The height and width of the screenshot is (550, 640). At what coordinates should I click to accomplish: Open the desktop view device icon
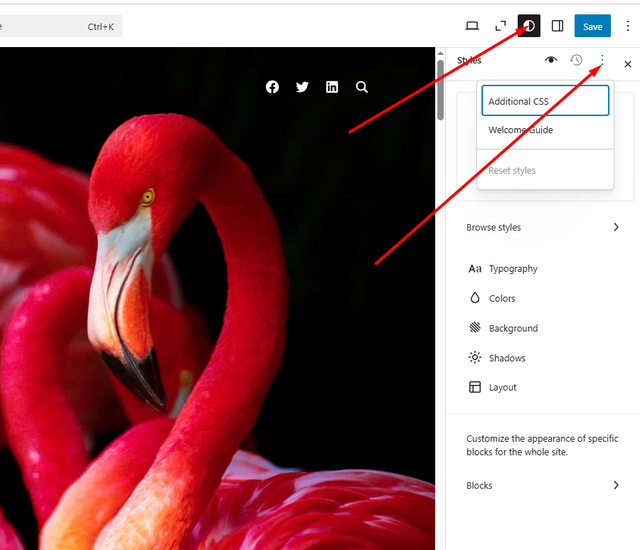(x=472, y=26)
